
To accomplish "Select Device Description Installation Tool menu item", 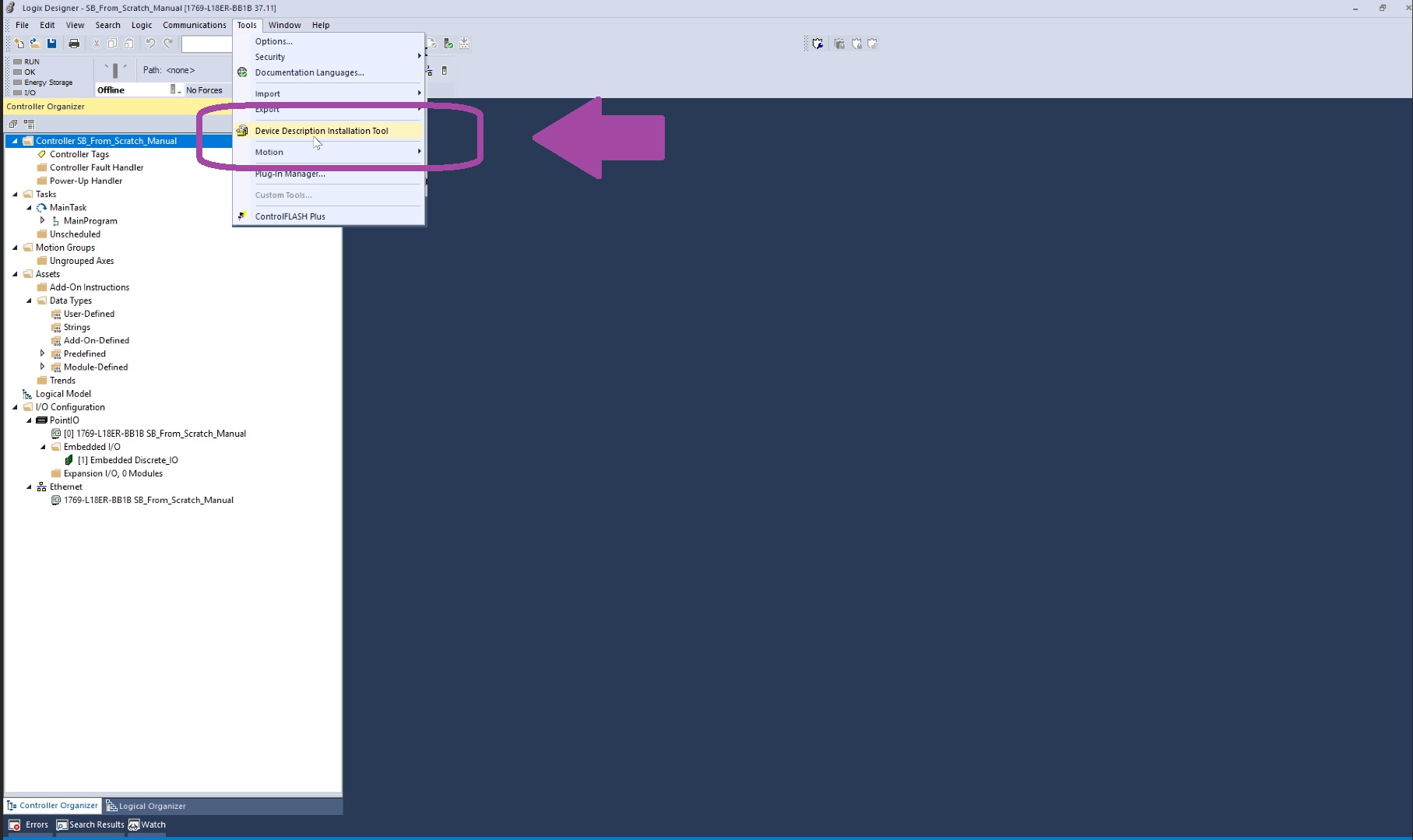I will 321,131.
